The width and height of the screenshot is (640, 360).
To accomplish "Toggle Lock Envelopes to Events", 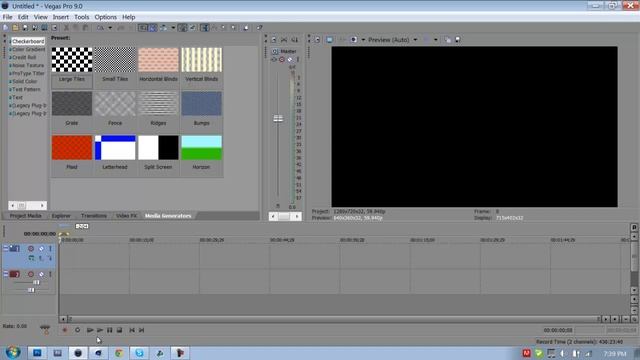I will click(x=182, y=28).
